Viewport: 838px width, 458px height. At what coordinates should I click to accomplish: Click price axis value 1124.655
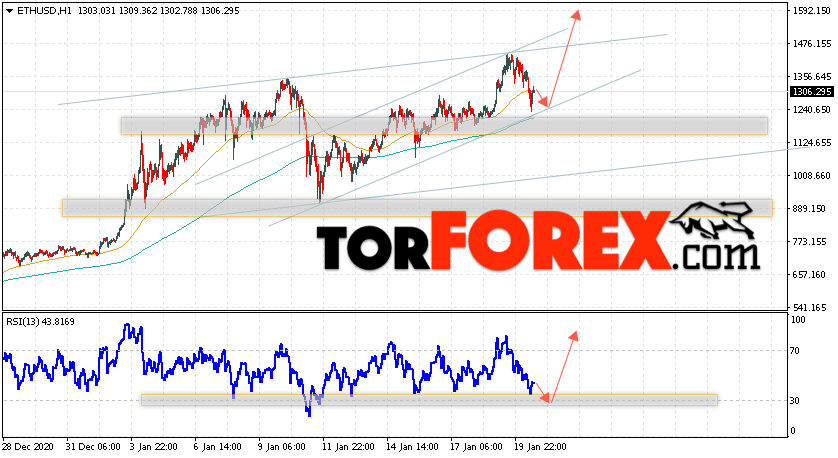pos(812,143)
